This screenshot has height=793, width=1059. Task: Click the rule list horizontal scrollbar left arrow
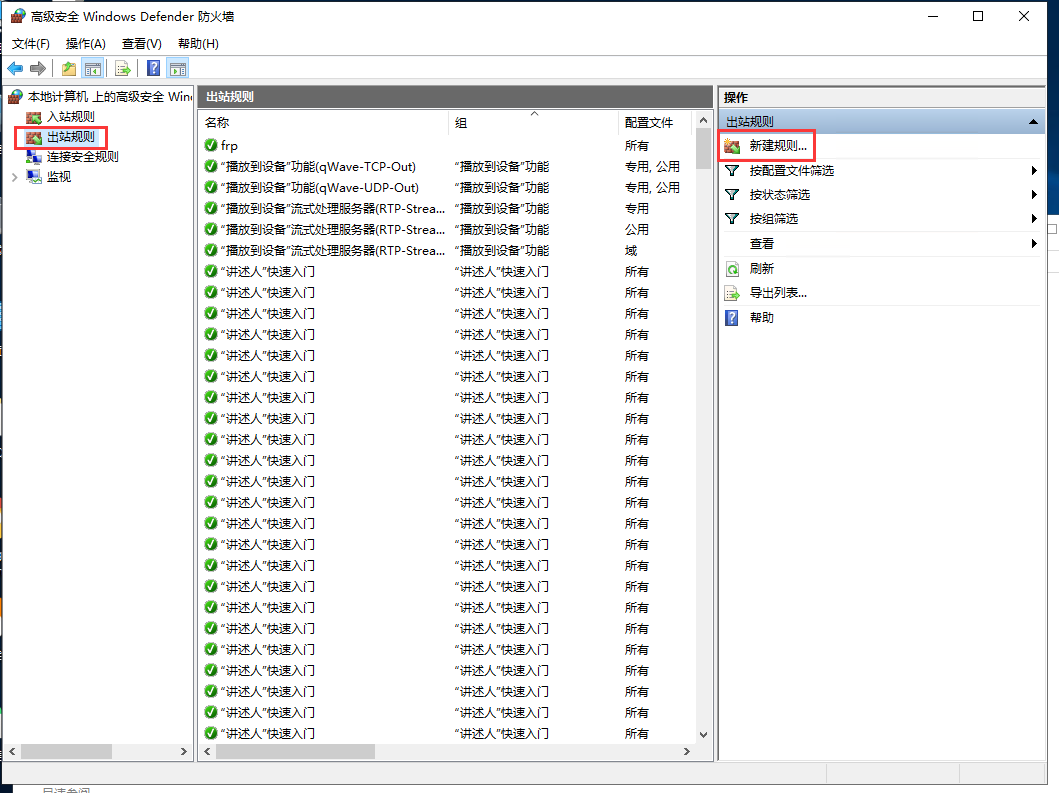click(207, 752)
